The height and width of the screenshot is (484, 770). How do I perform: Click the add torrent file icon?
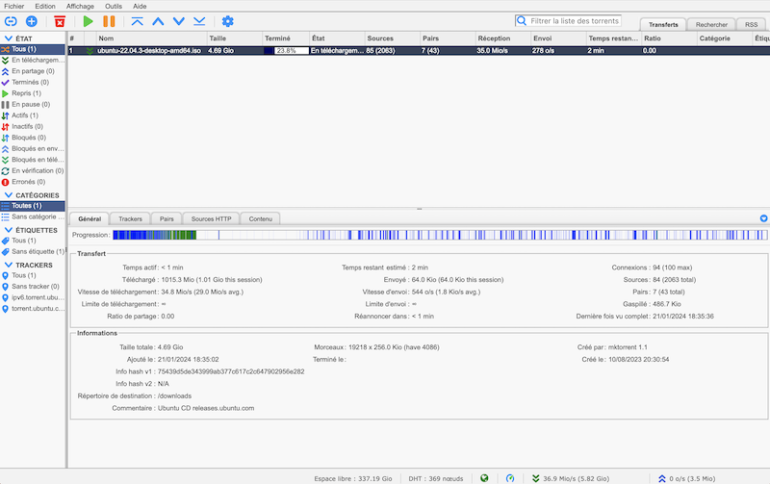[31, 21]
